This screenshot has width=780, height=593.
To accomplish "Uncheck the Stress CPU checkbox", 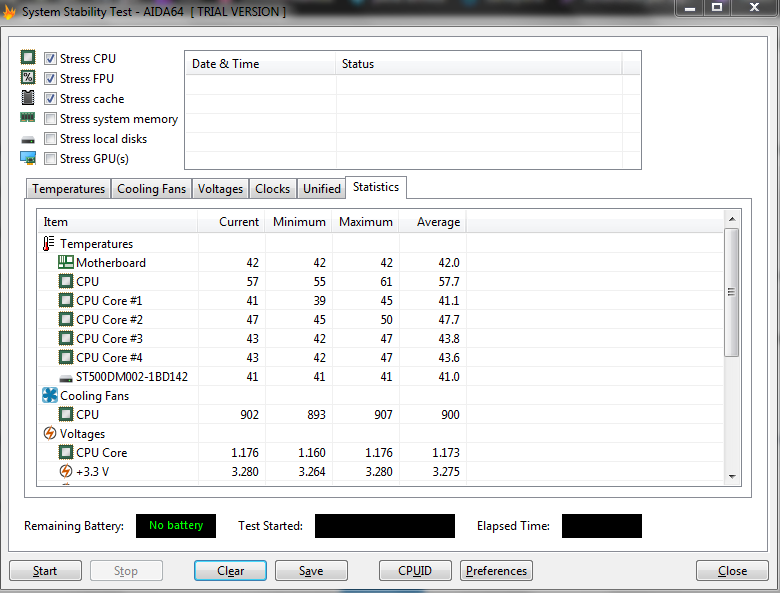I will point(50,59).
